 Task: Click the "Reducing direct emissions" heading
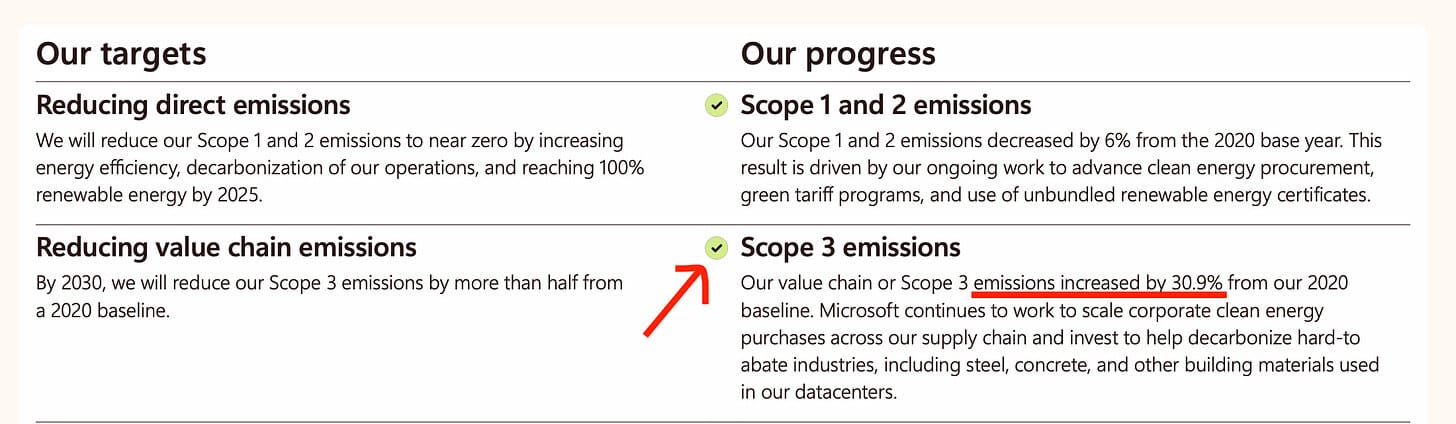pos(193,104)
